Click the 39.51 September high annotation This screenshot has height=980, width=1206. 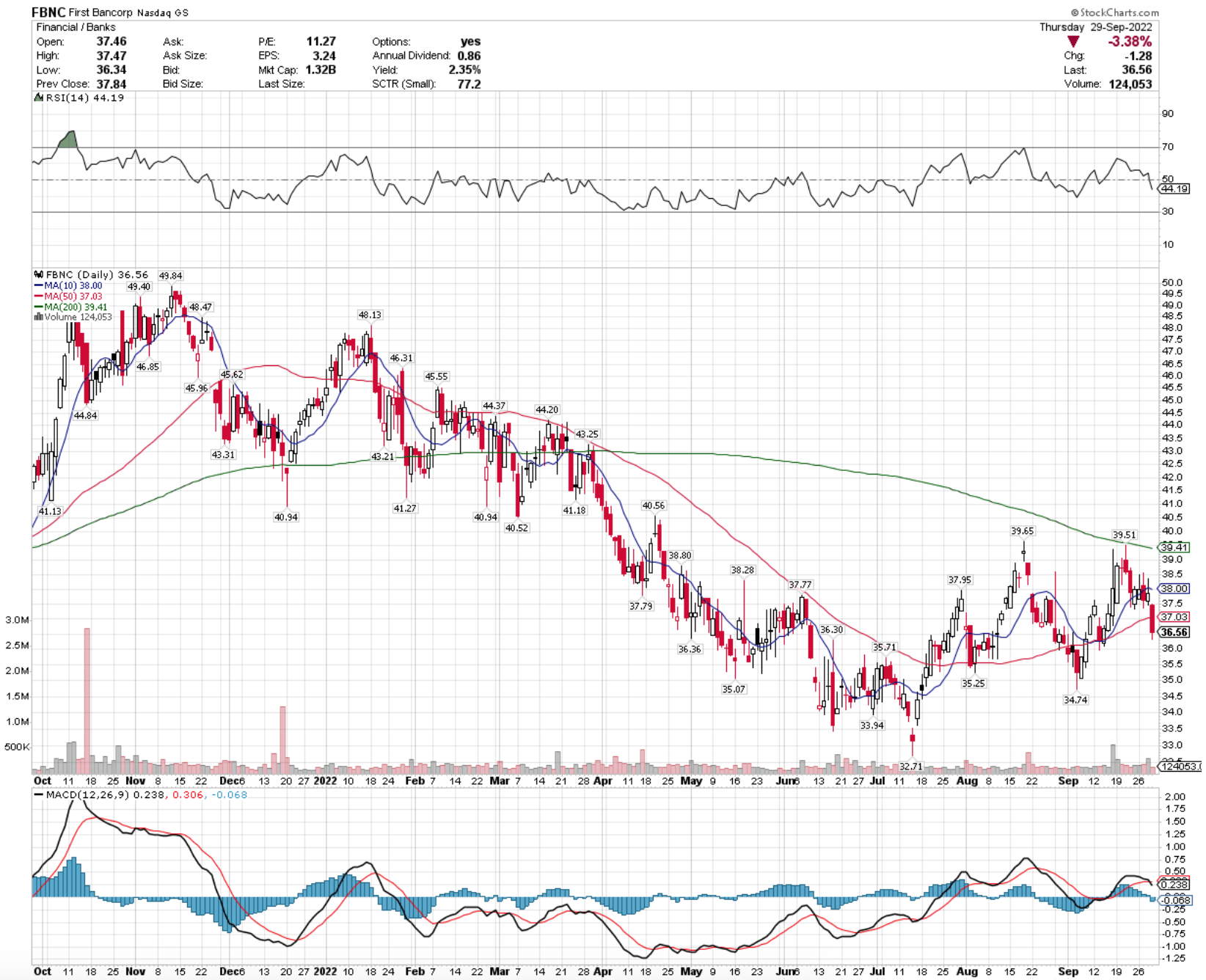(x=1124, y=535)
